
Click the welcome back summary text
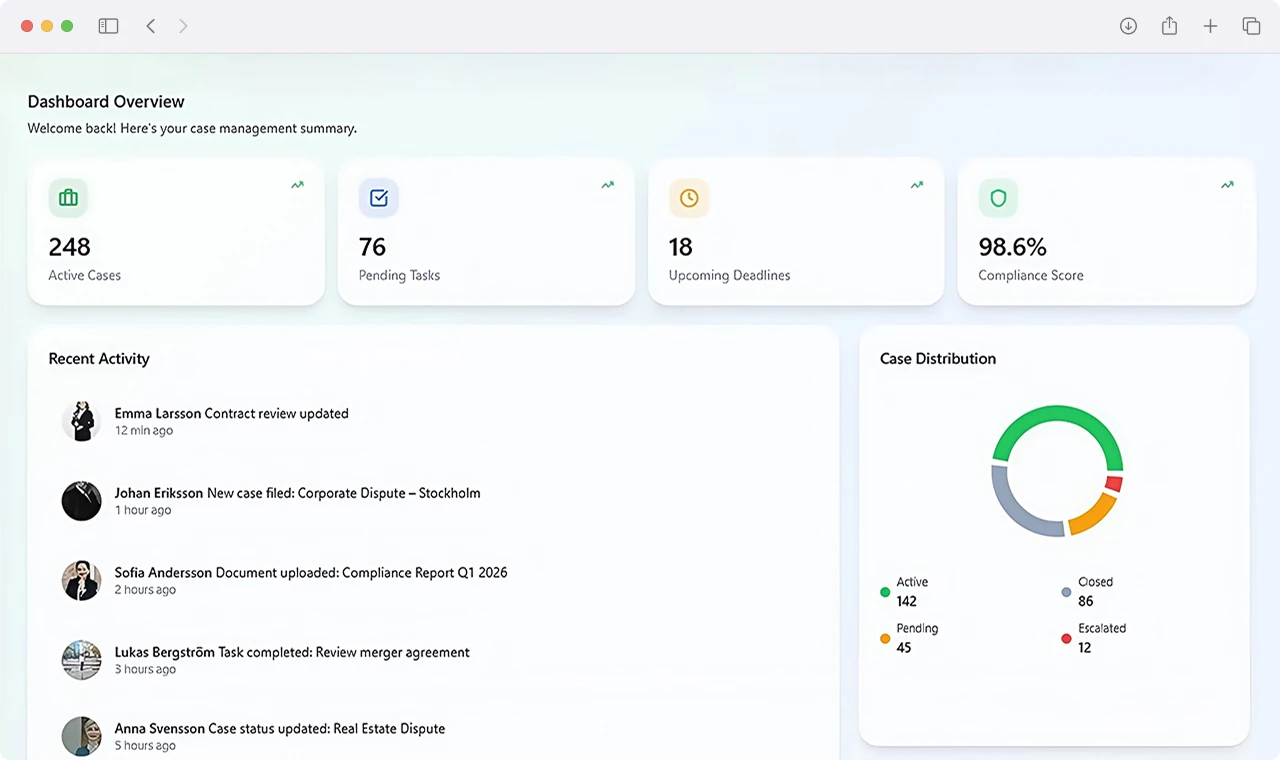pos(192,129)
